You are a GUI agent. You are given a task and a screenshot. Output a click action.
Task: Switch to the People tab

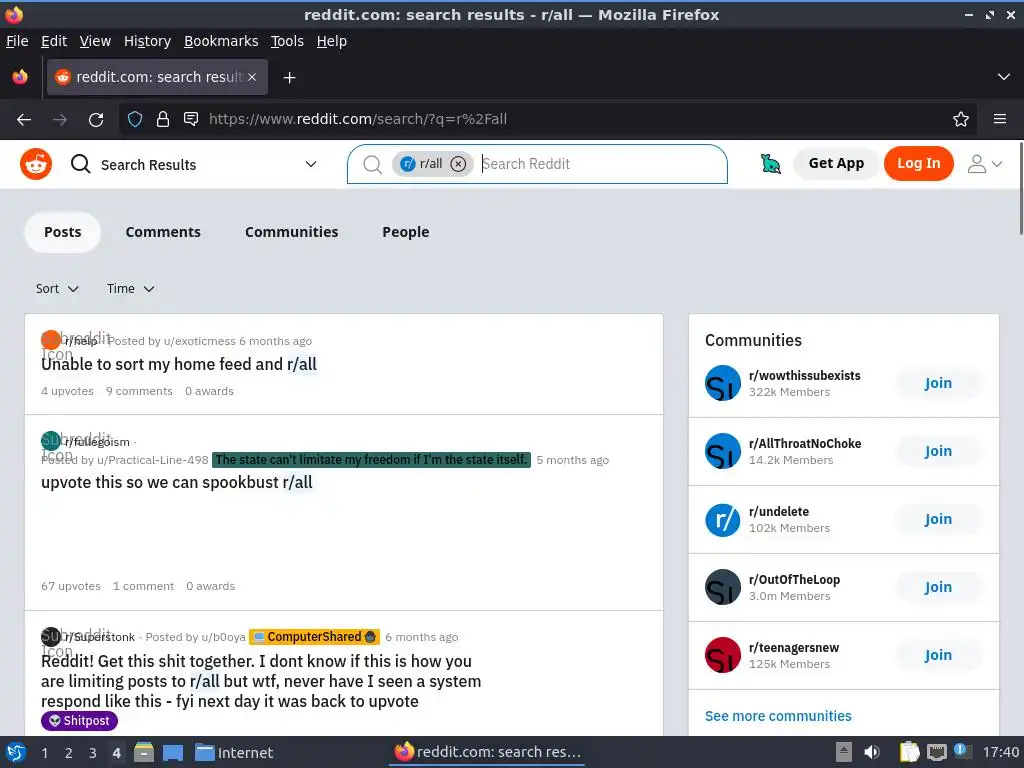pyautogui.click(x=406, y=232)
